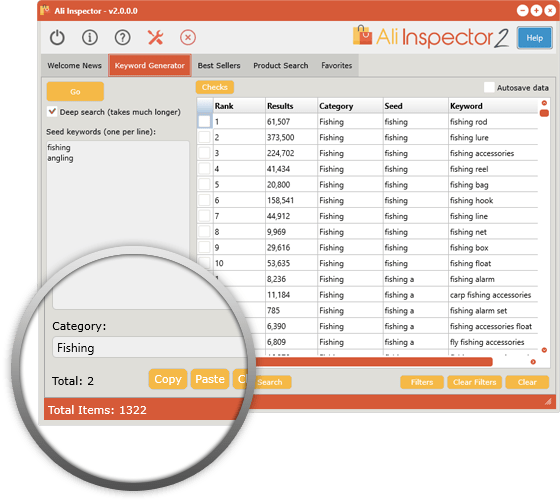Click the Clear Filters button
The width and height of the screenshot is (560, 500).
coord(475,382)
